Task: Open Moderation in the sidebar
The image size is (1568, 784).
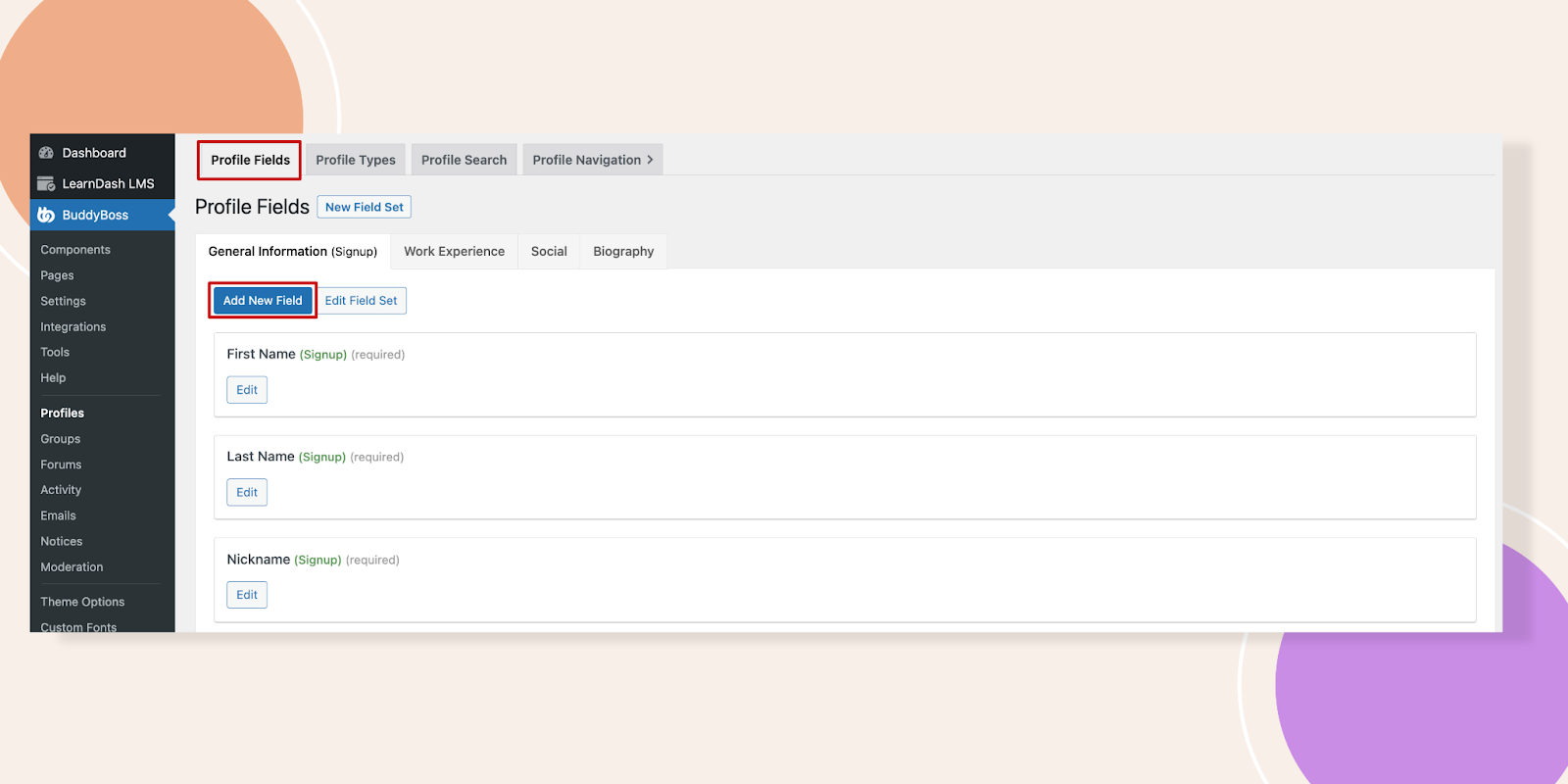Action: click(72, 566)
